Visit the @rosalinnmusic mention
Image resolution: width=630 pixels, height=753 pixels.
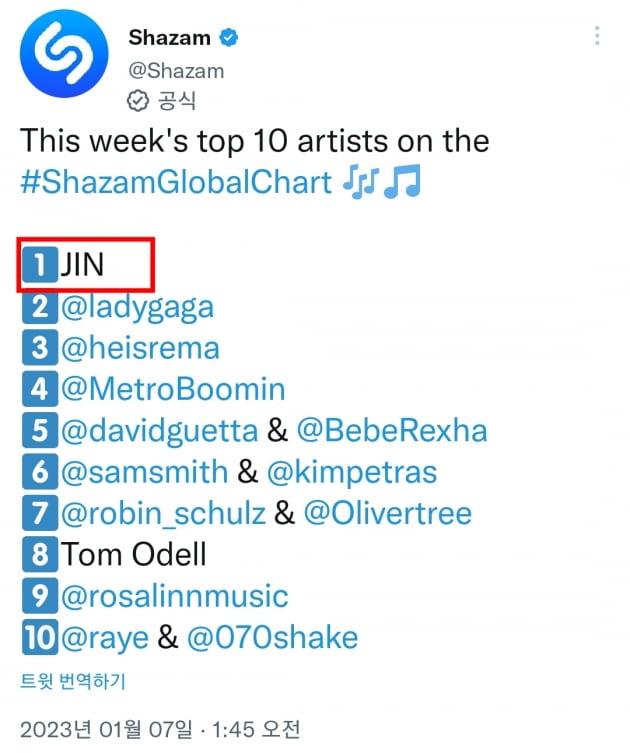point(175,596)
